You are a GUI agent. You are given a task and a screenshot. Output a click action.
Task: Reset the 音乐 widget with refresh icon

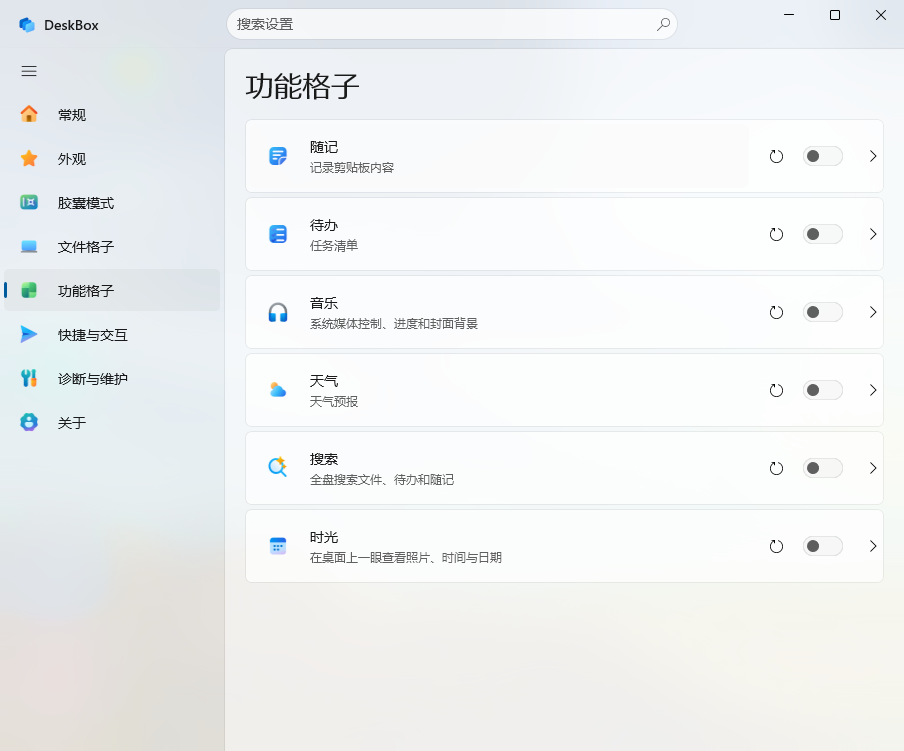777,312
